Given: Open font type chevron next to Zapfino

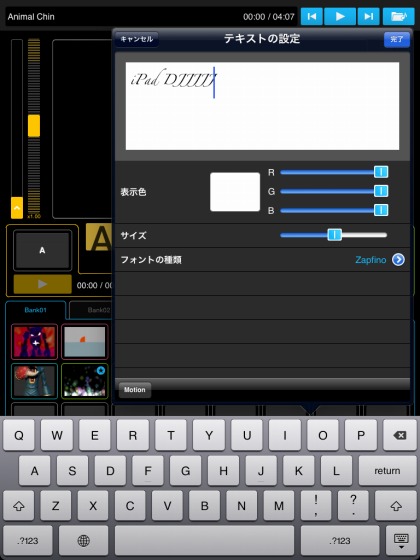Looking at the screenshot, I should (398, 260).
